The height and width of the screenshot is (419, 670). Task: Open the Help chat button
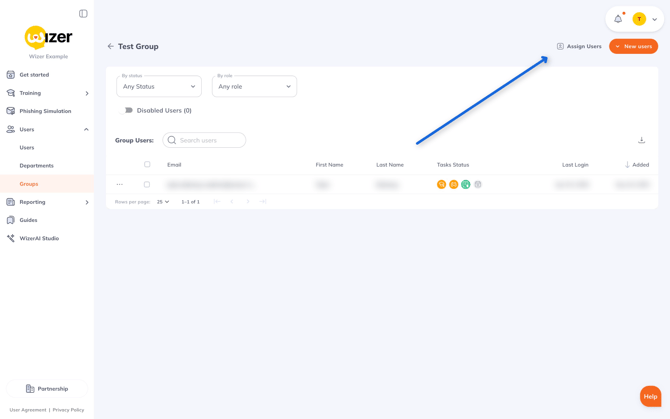click(x=650, y=396)
